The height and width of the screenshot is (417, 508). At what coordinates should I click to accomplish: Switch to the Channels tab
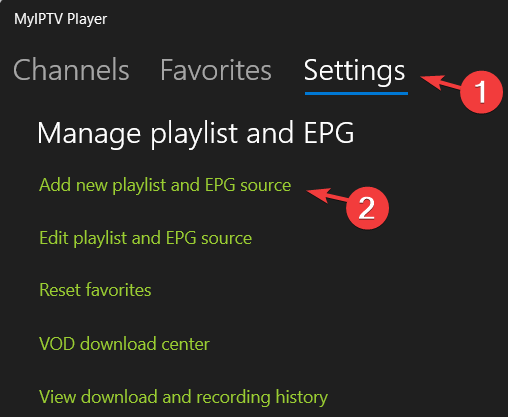pyautogui.click(x=71, y=70)
